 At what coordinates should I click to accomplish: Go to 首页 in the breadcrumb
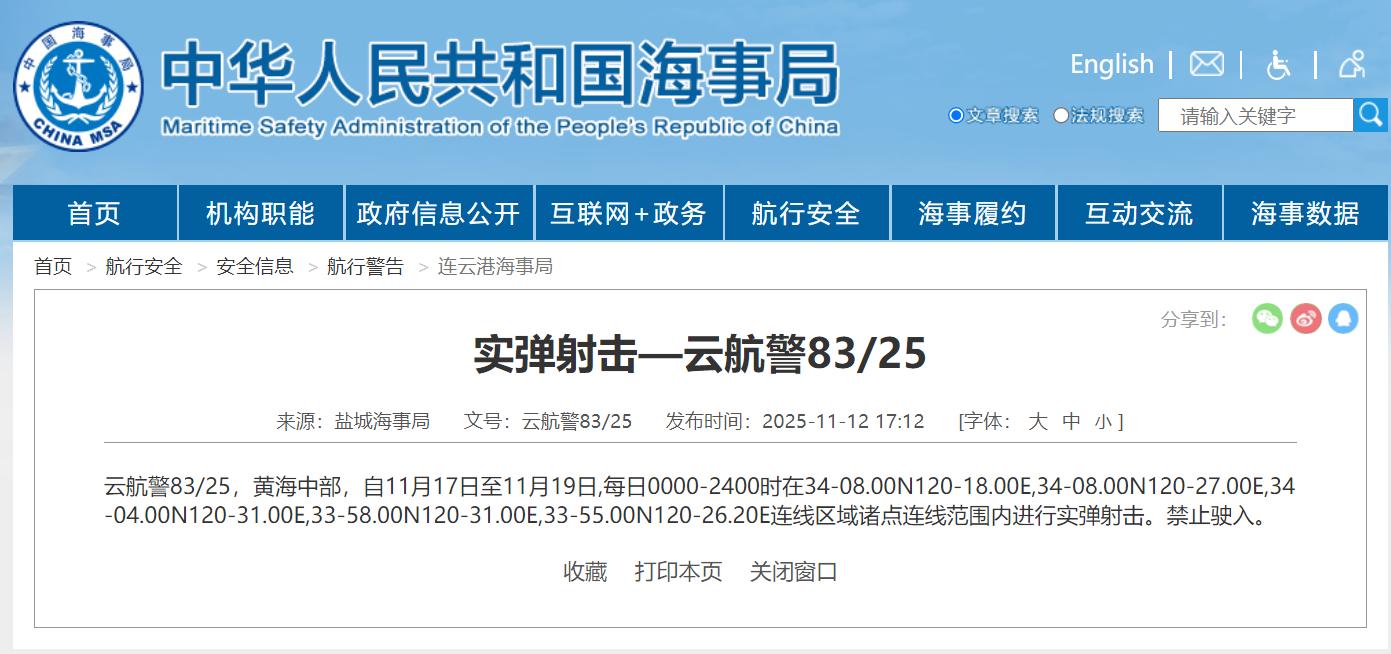(x=53, y=267)
